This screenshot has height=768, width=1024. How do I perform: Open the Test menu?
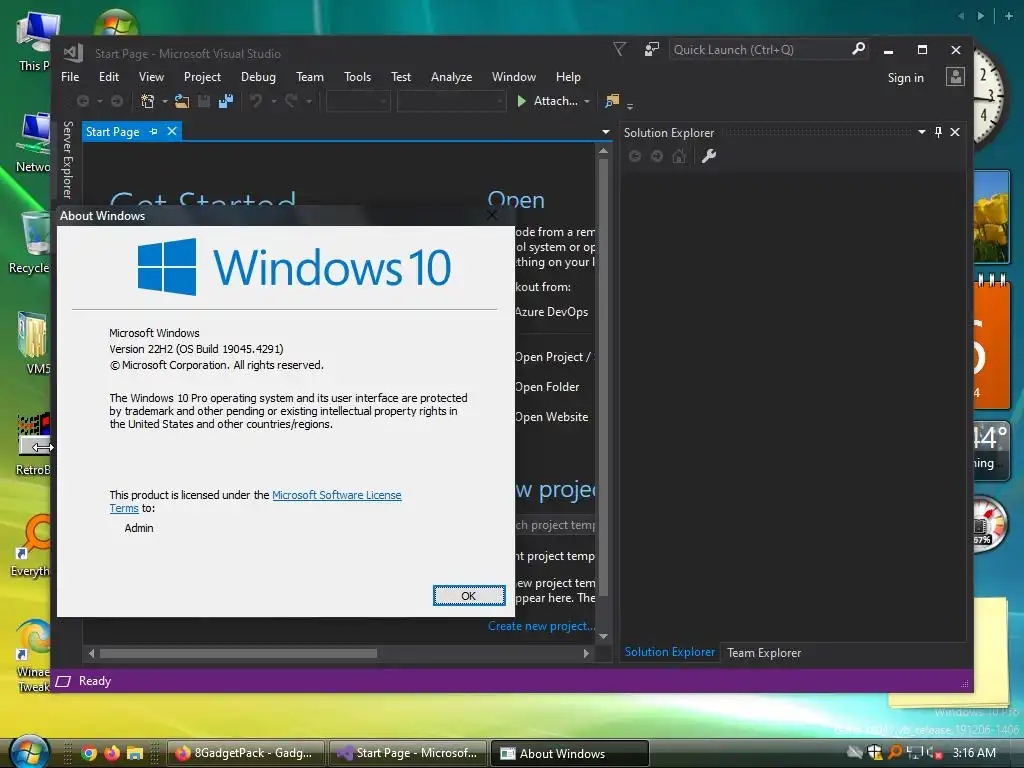tap(400, 76)
